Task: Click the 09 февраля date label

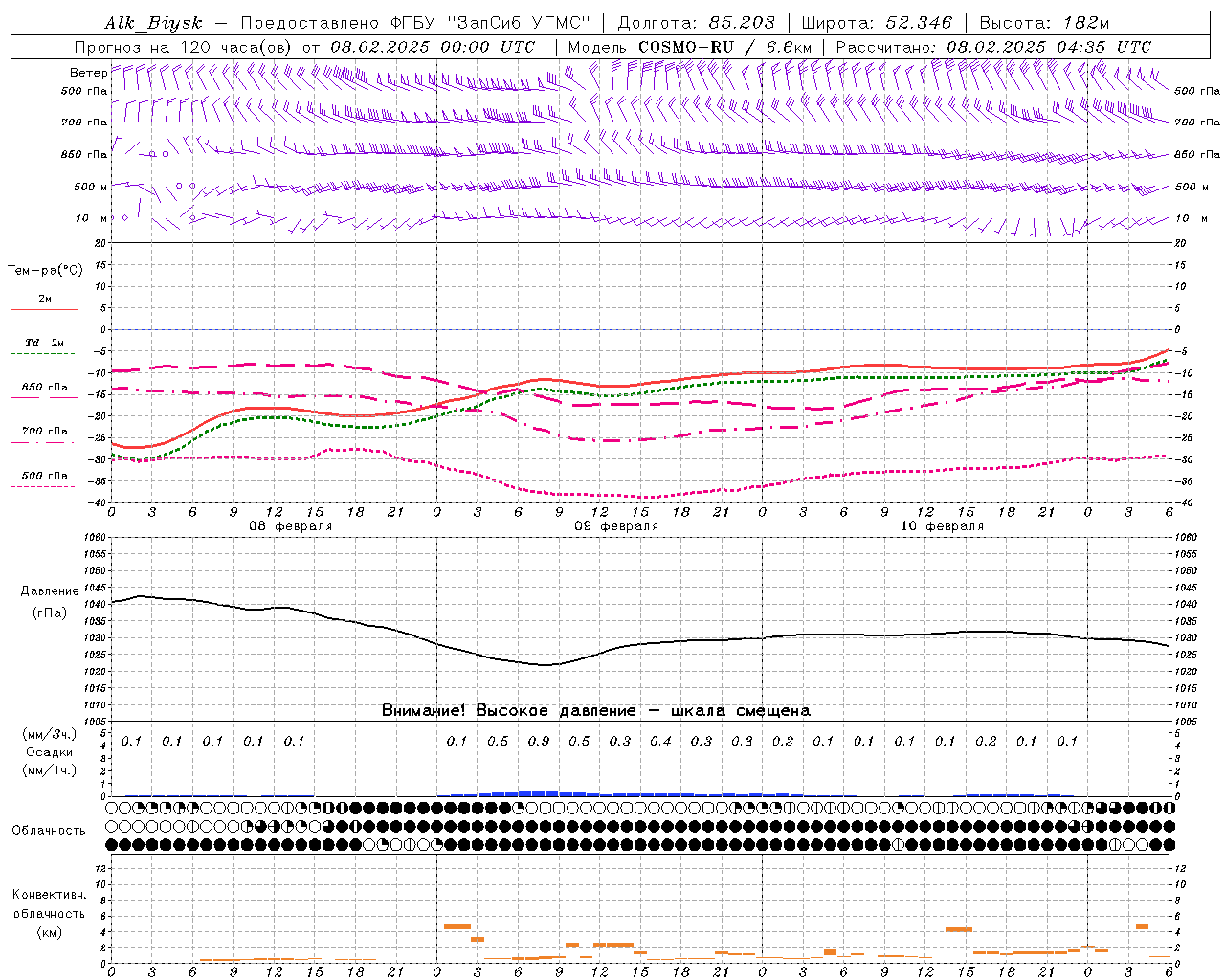Action: tap(616, 526)
